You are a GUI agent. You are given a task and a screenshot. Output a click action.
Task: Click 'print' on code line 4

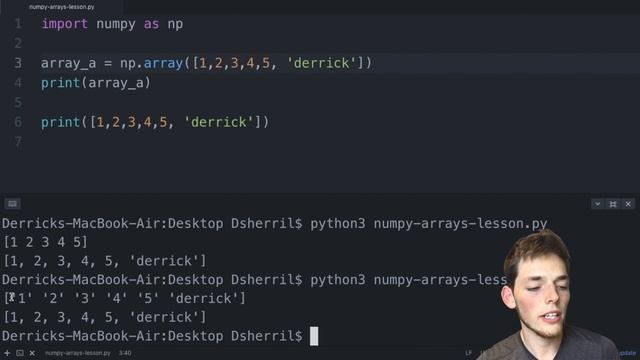[60, 83]
